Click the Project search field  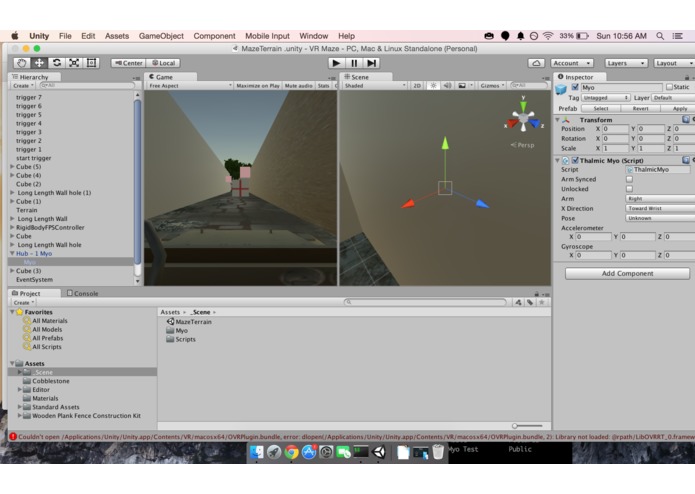(x=426, y=302)
